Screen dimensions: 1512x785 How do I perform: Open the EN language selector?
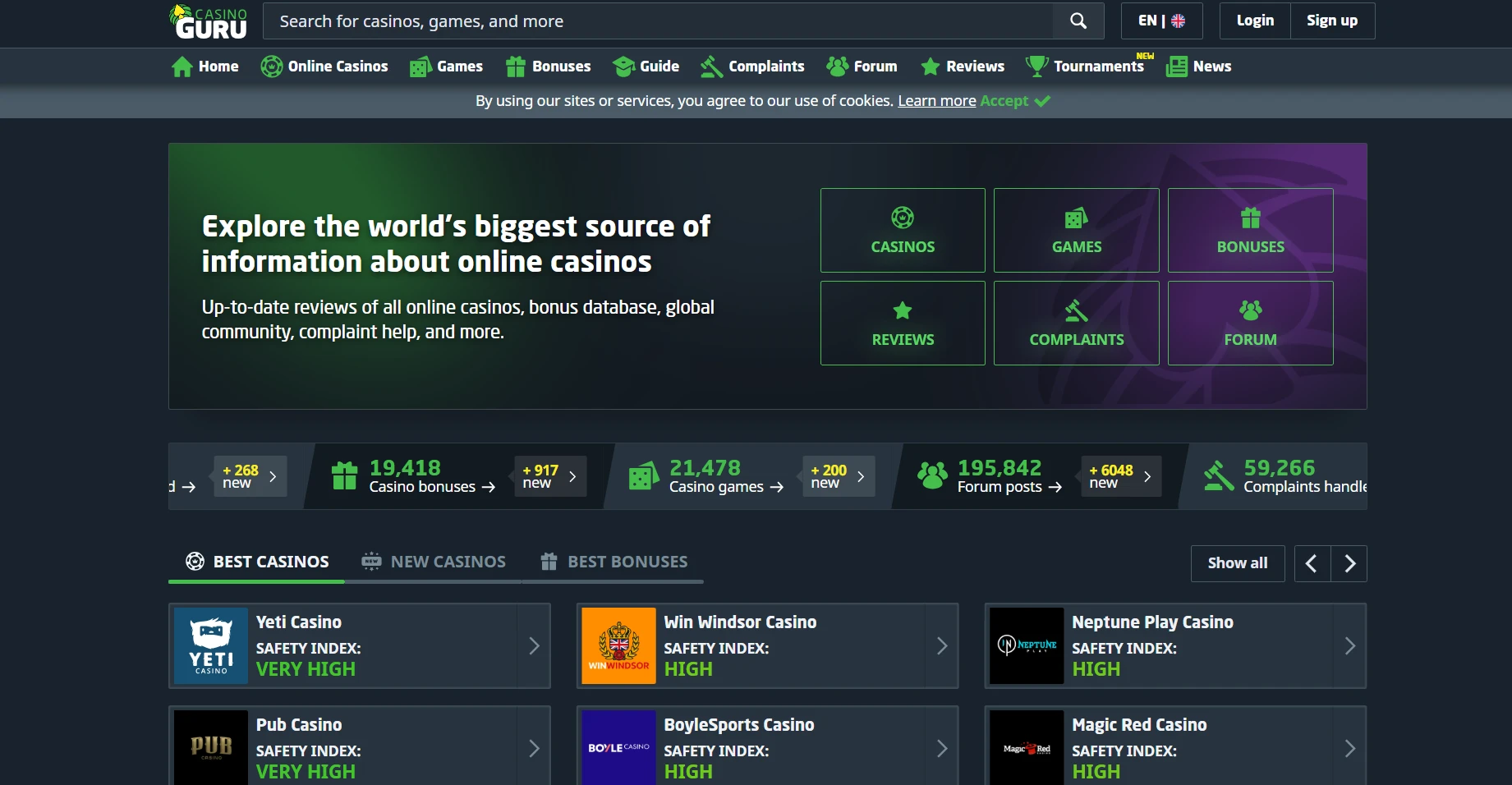(1160, 21)
